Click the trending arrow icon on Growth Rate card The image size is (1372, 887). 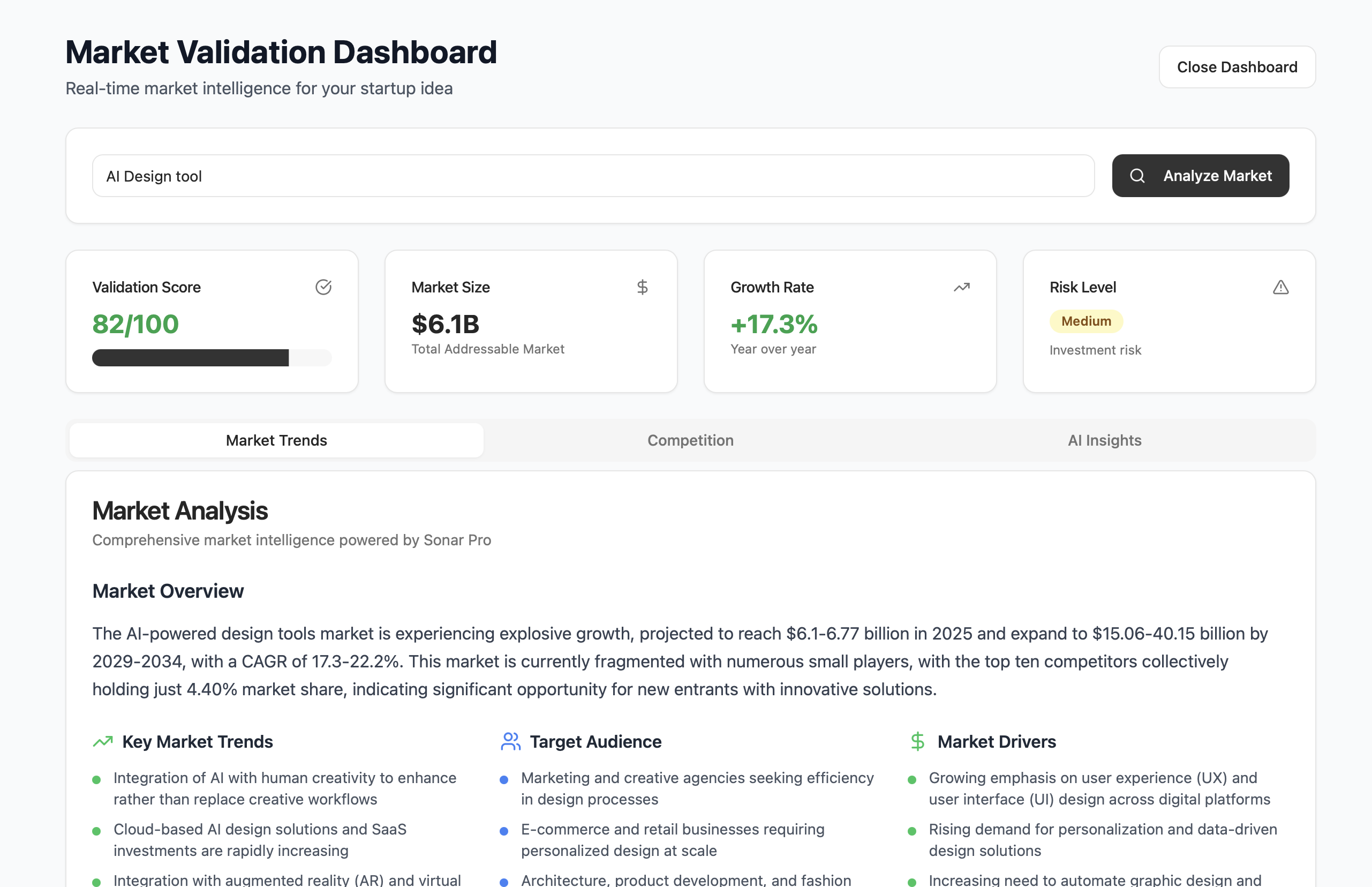coord(961,287)
